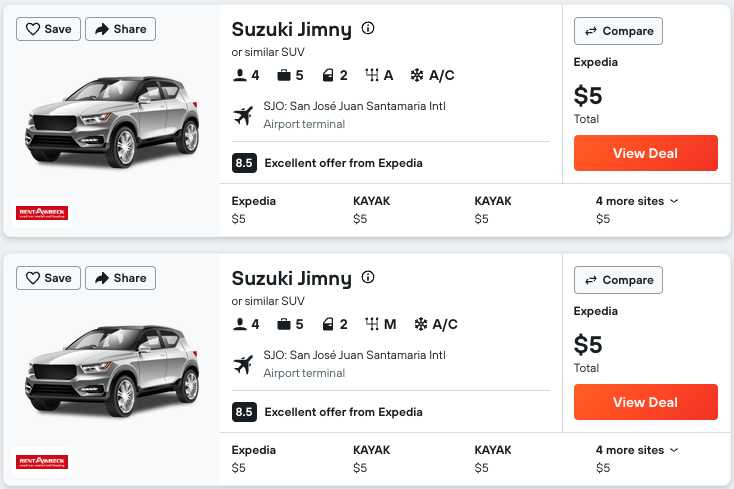Click passenger icon on manual Jimny card
Screen dimensions: 734x489
tap(240, 324)
